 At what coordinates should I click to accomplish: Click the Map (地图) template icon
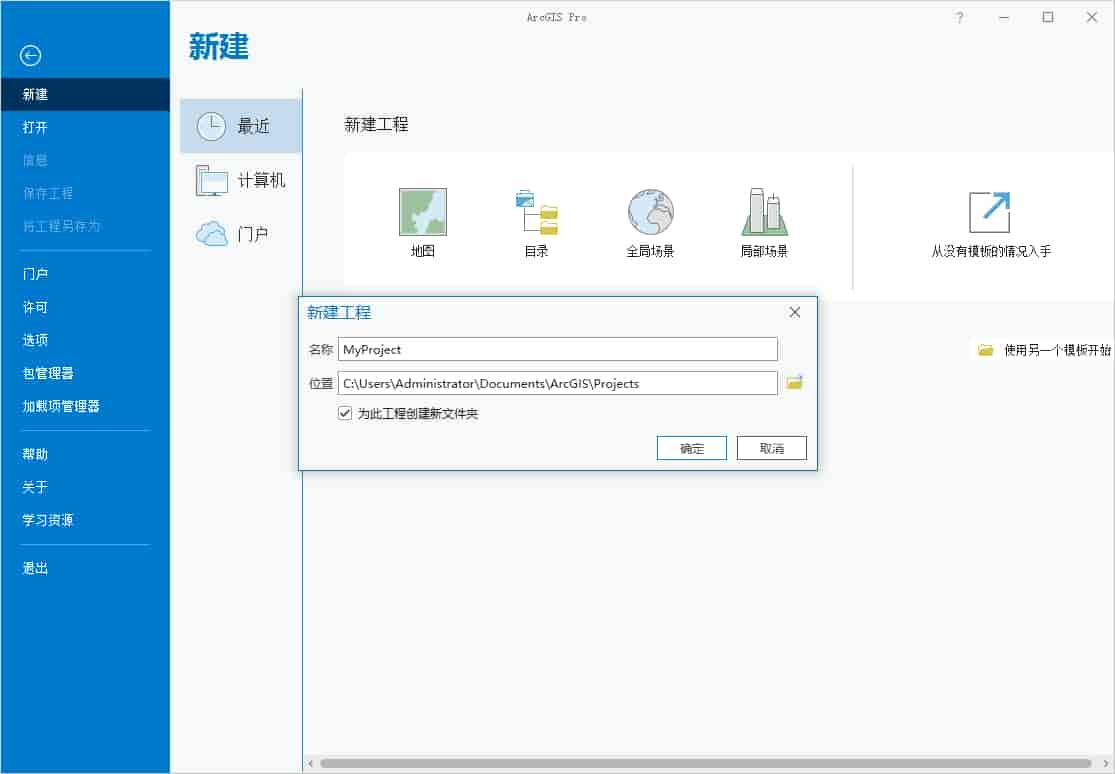click(422, 212)
